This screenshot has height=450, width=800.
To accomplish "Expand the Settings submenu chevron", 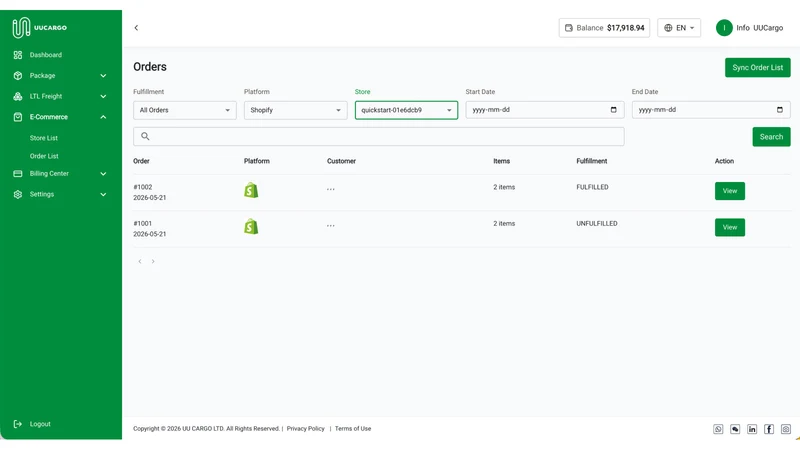I will [x=103, y=194].
